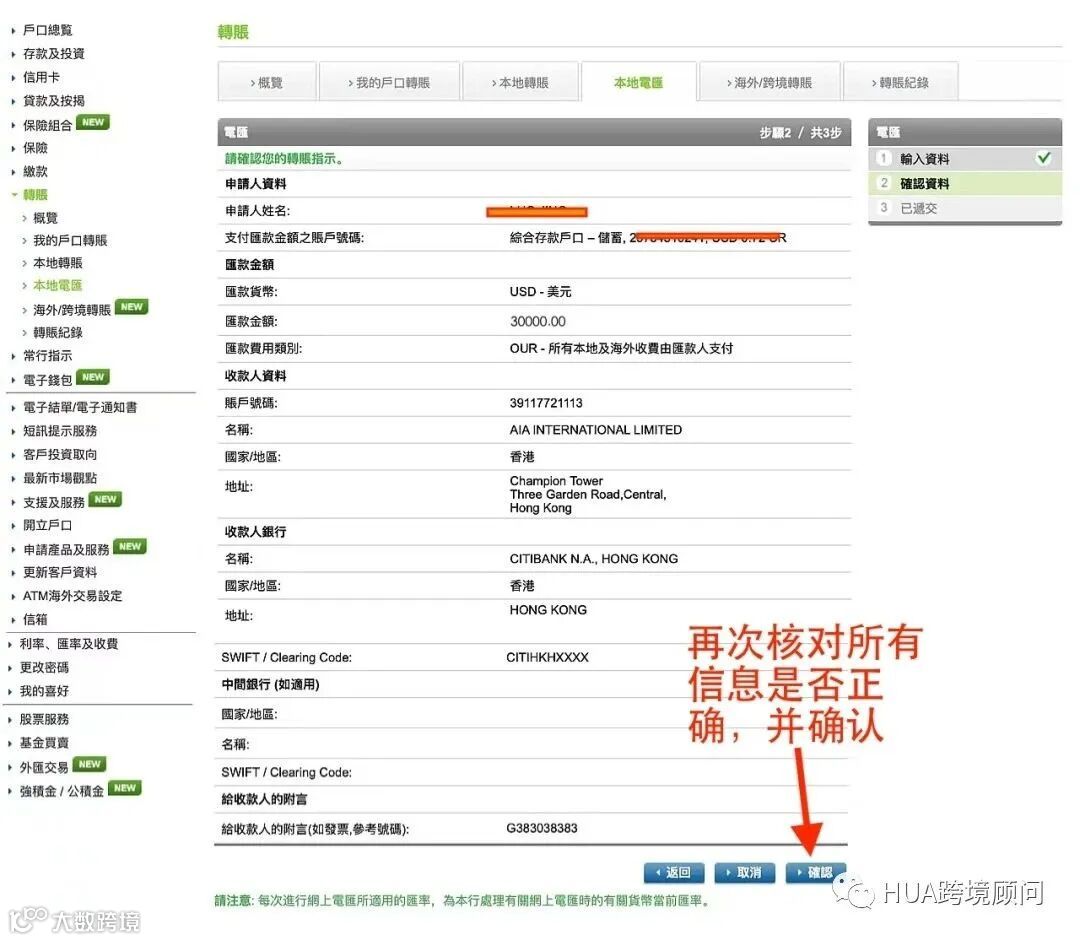Open 客戶投資取向 sidebar link
The width and height of the screenshot is (1080, 941).
pyautogui.click(x=59, y=455)
